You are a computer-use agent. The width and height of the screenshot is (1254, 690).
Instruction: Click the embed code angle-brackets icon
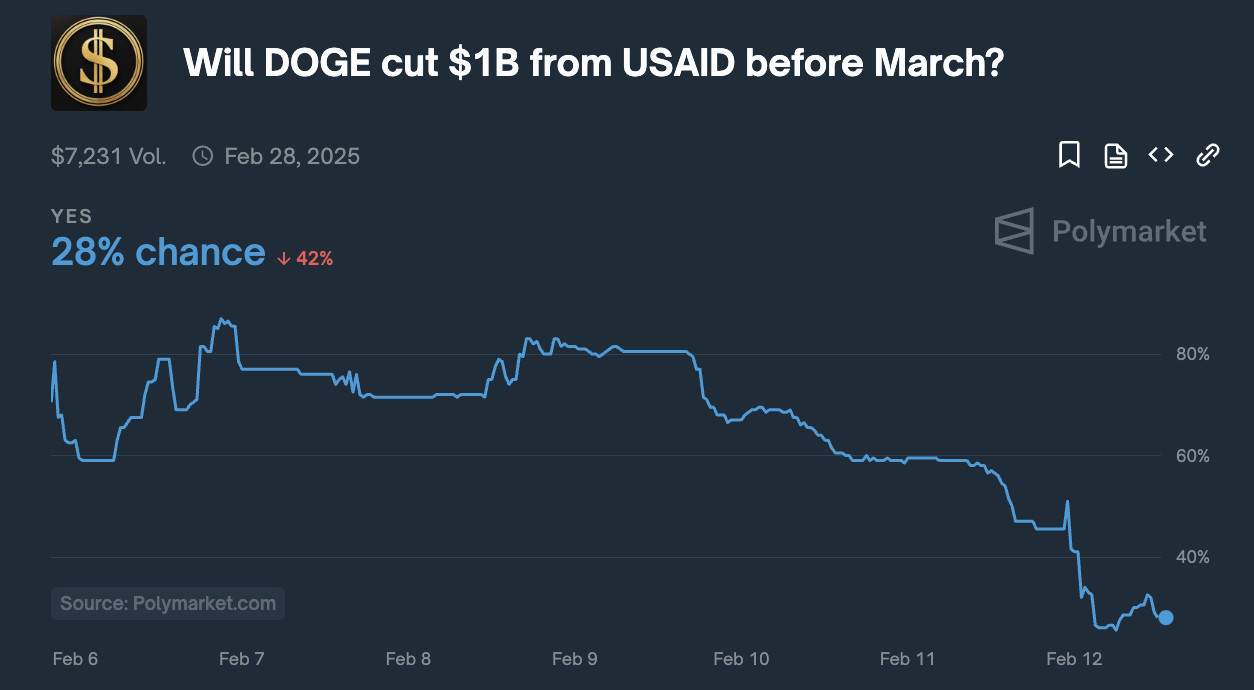click(1161, 155)
